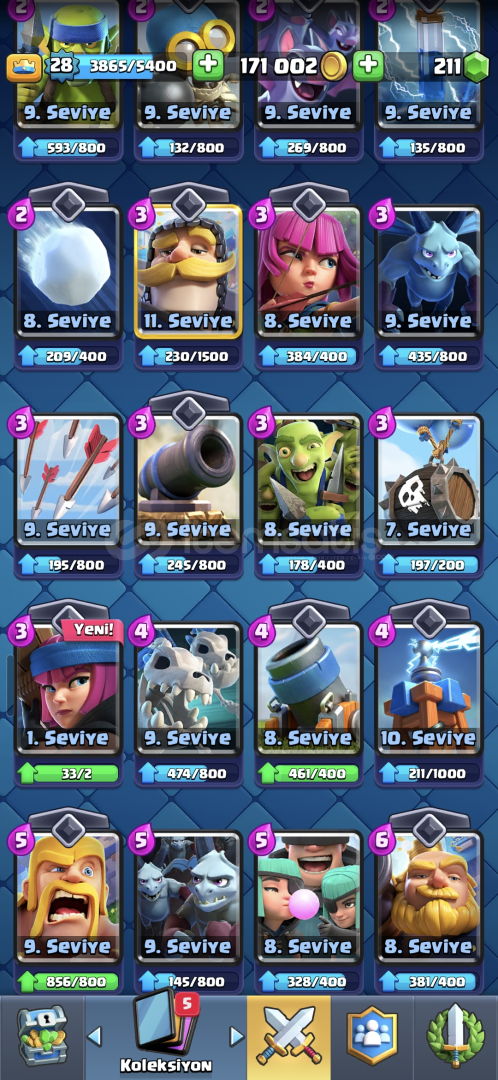Tap the blue level 28 star badge
This screenshot has width=498, height=1080.
click(x=58, y=66)
